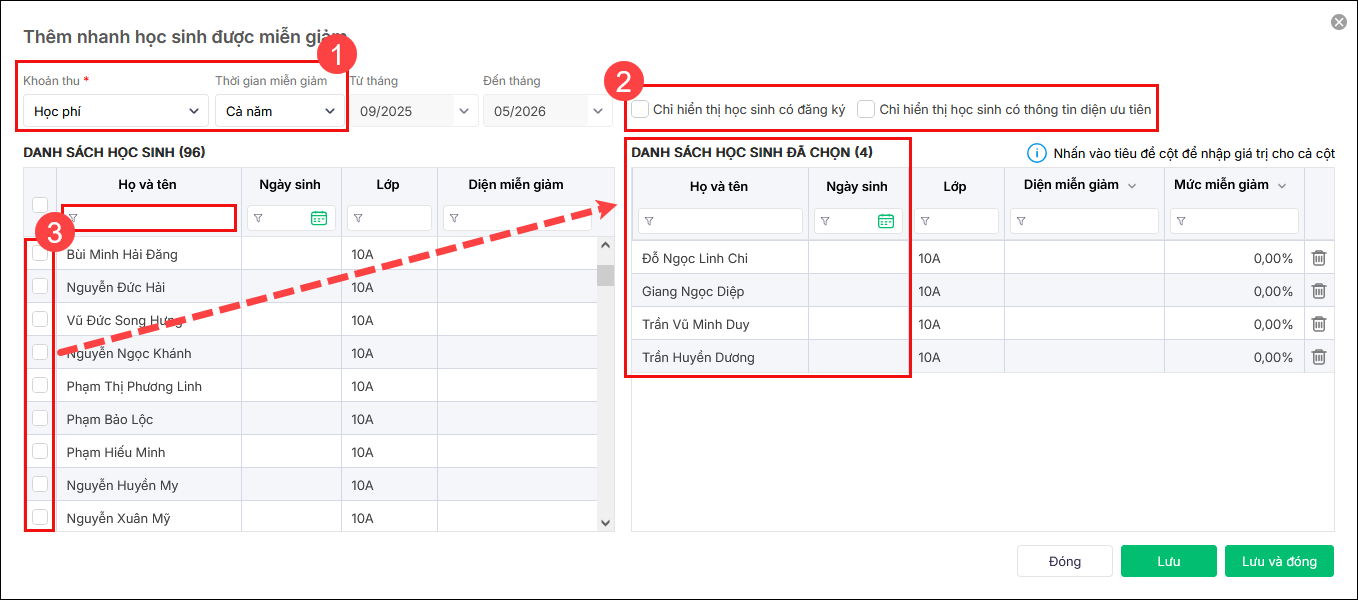Click the Mức miễn giảm column header
This screenshot has height=600, width=1358.
[1229, 185]
